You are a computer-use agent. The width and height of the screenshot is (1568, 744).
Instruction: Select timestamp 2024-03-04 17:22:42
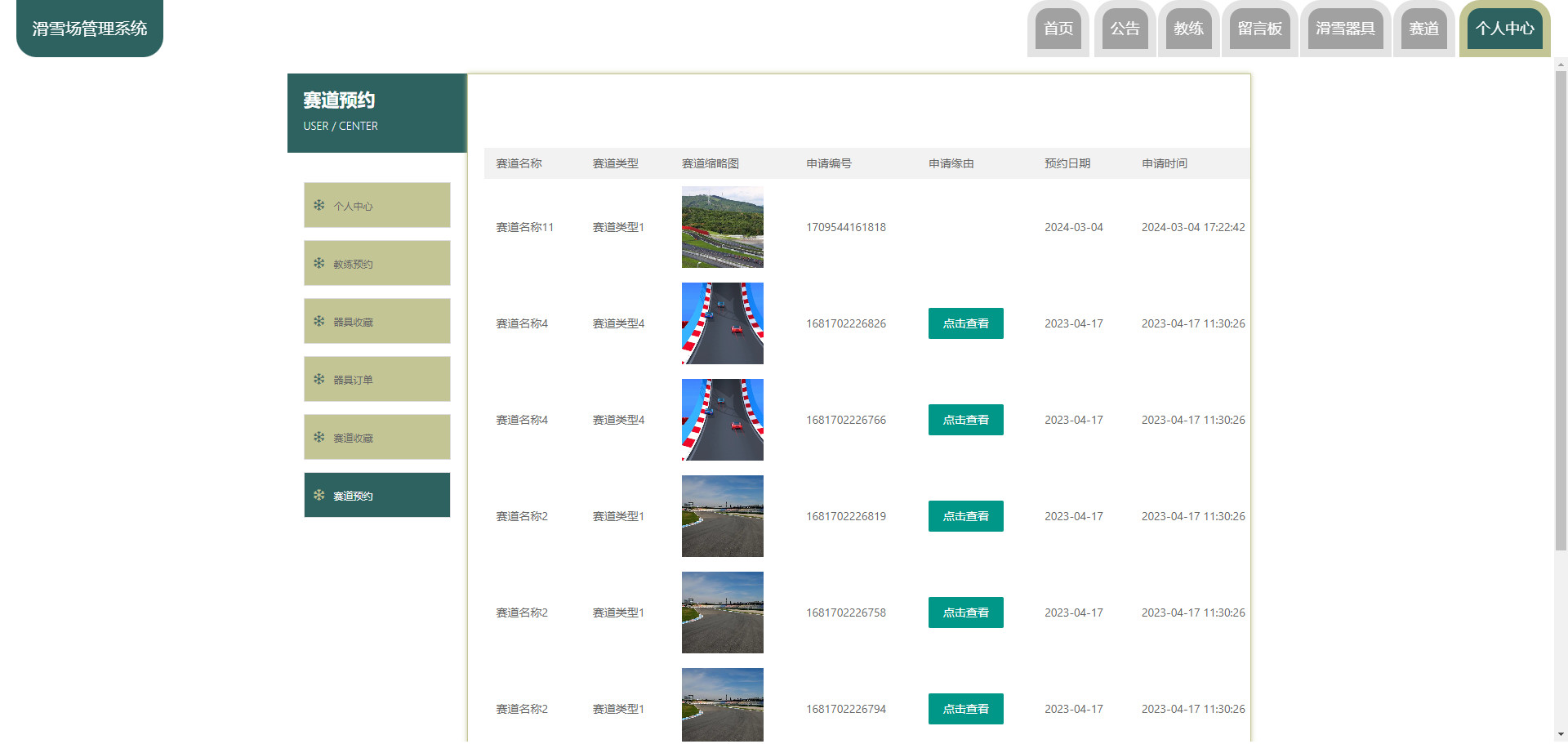click(x=1193, y=227)
